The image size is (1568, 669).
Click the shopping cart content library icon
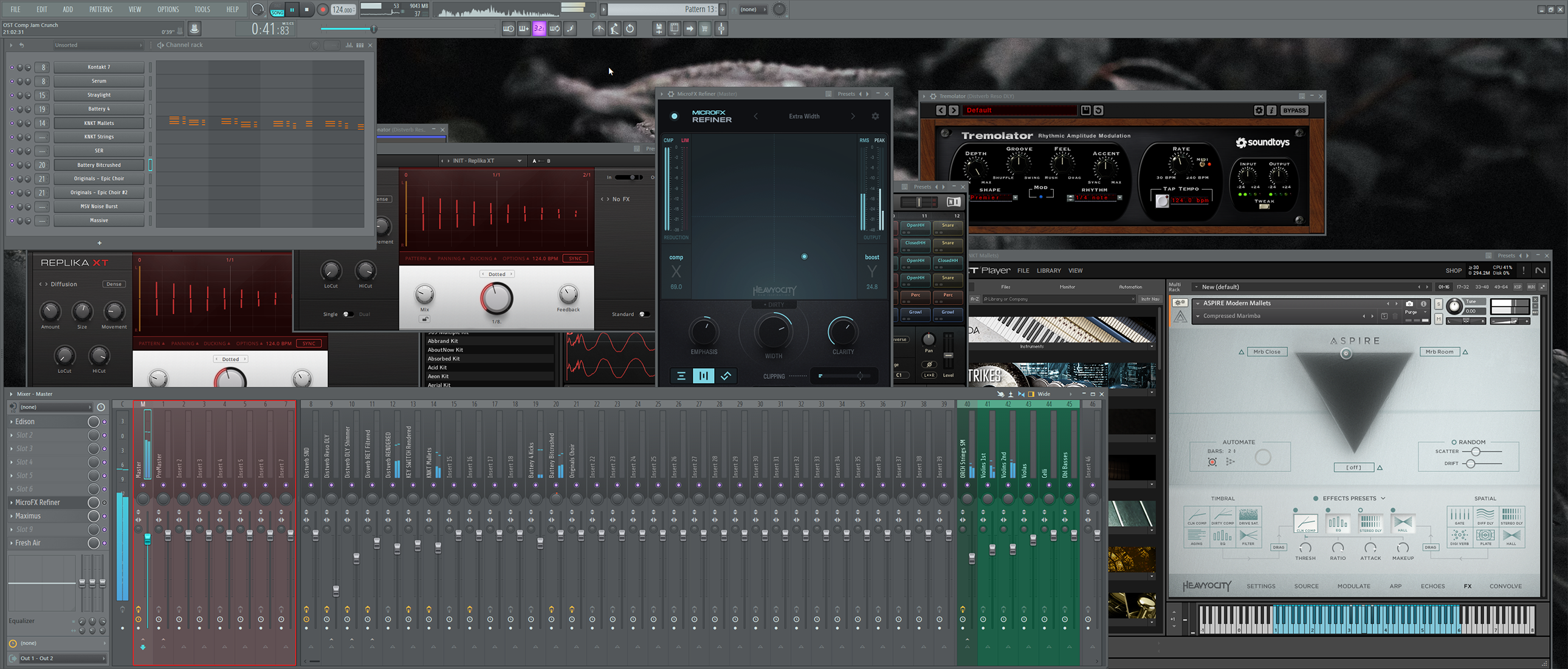(x=705, y=29)
